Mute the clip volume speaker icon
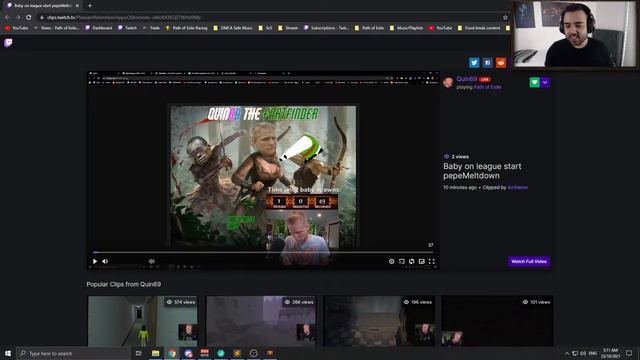 [x=105, y=261]
